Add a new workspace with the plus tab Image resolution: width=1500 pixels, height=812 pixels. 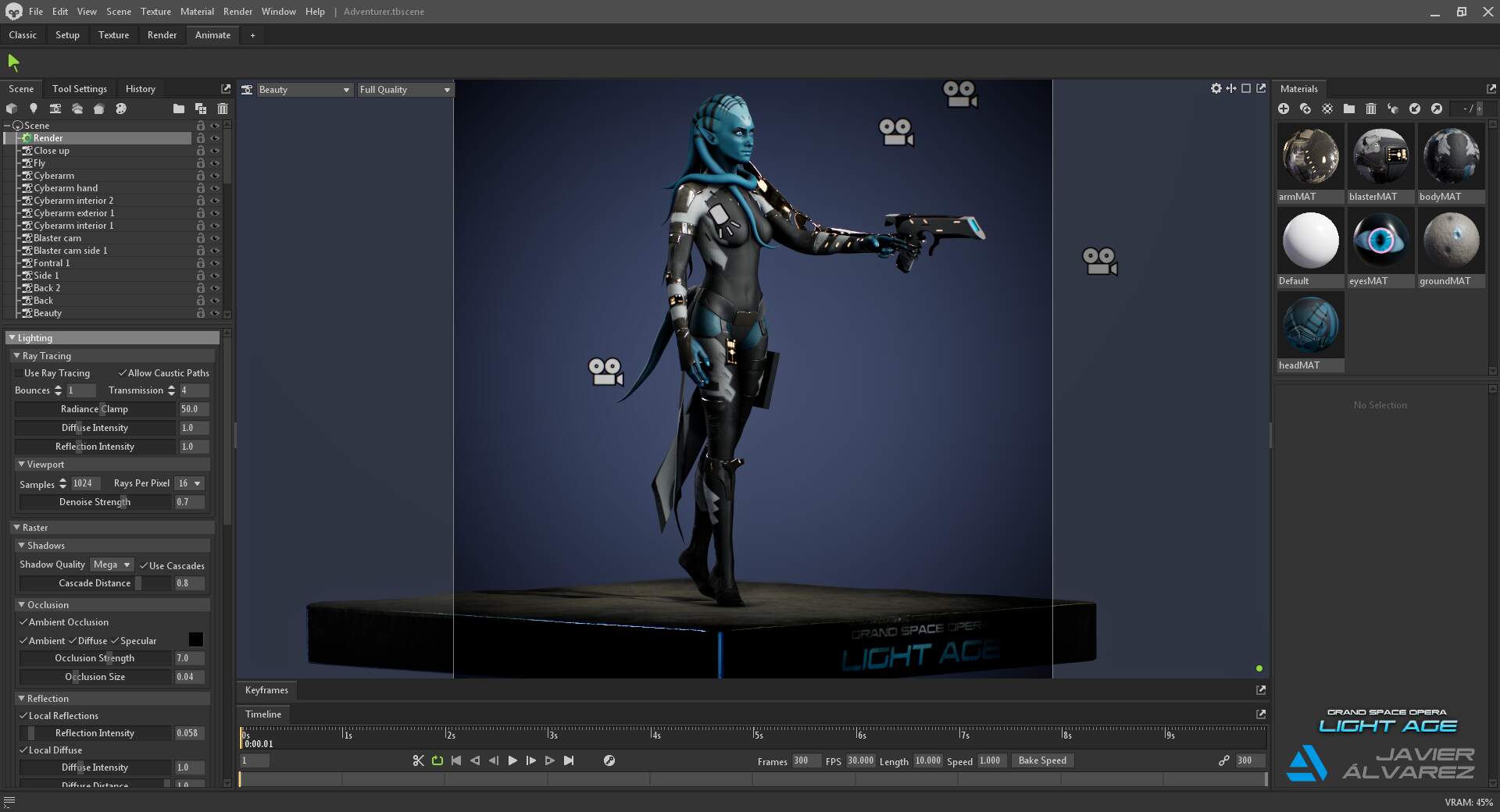pos(252,35)
